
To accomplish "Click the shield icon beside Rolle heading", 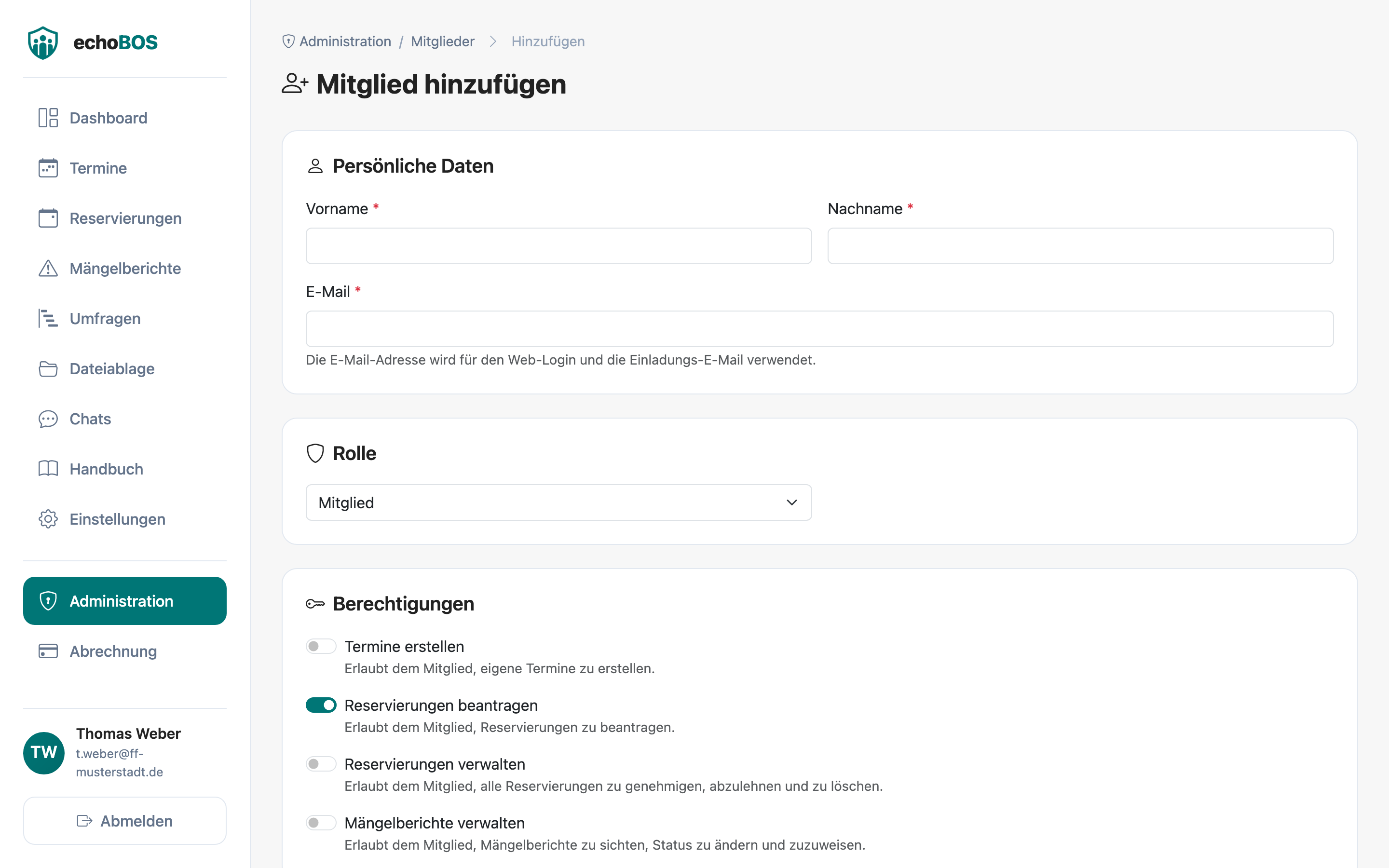I will (315, 453).
